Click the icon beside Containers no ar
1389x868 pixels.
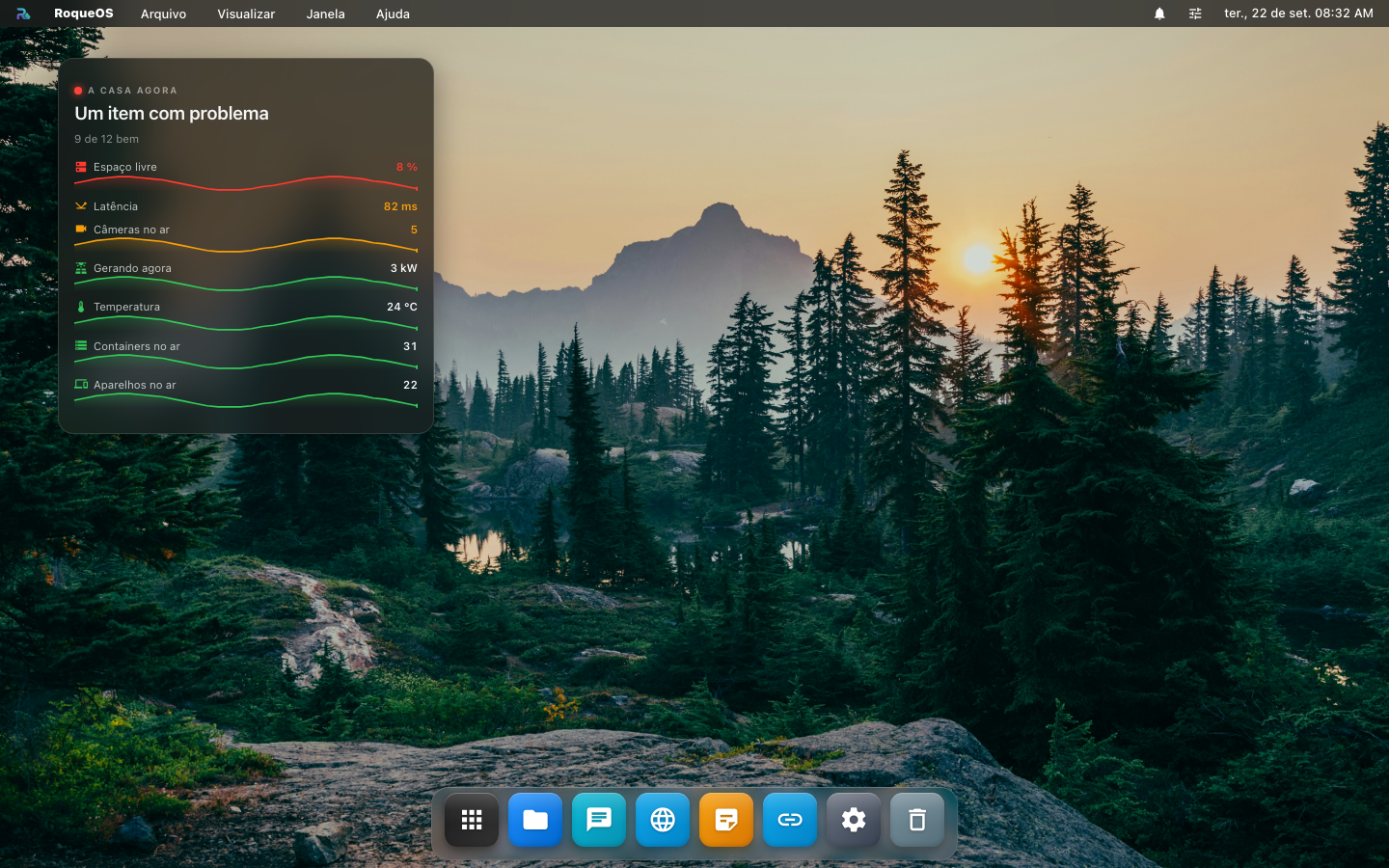tap(81, 345)
